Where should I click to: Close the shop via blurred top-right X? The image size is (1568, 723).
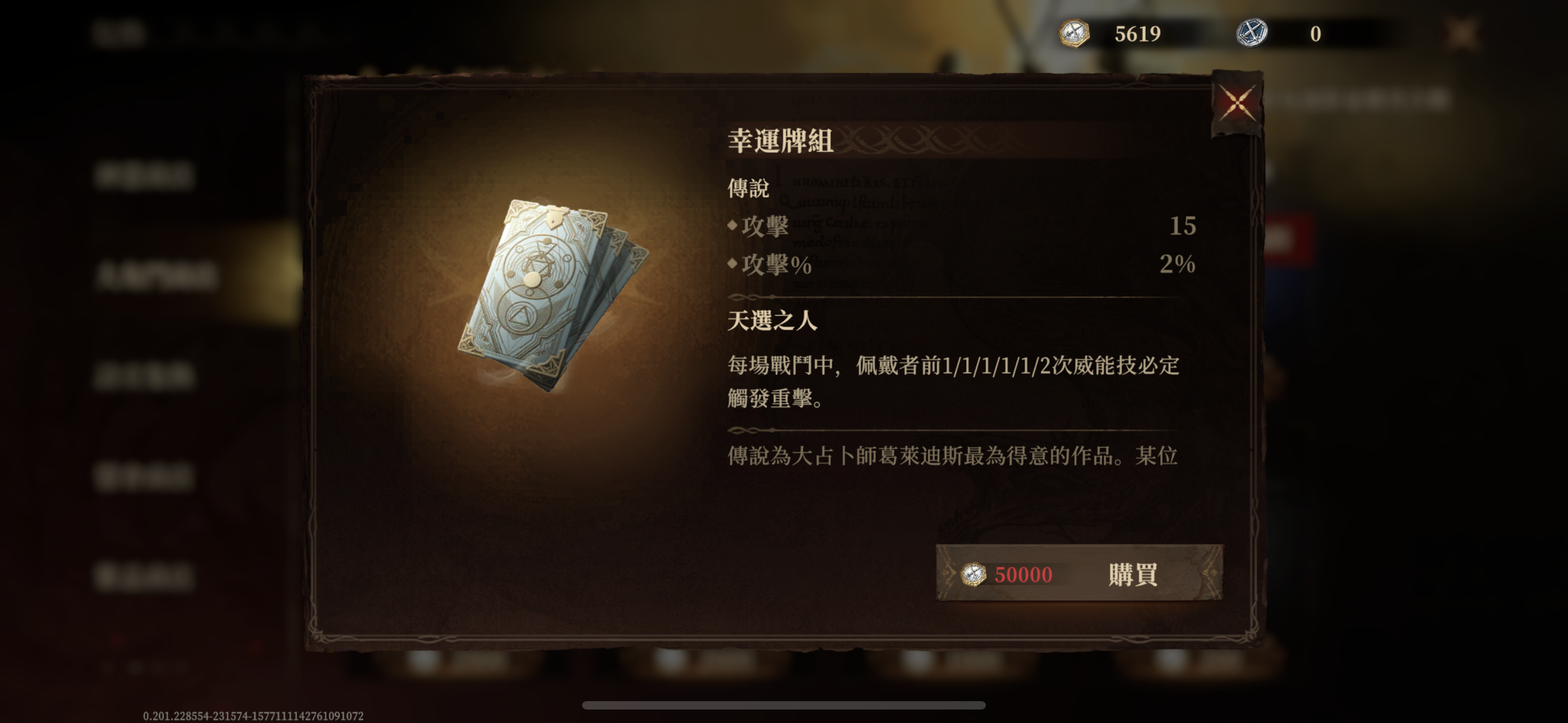(x=1462, y=34)
